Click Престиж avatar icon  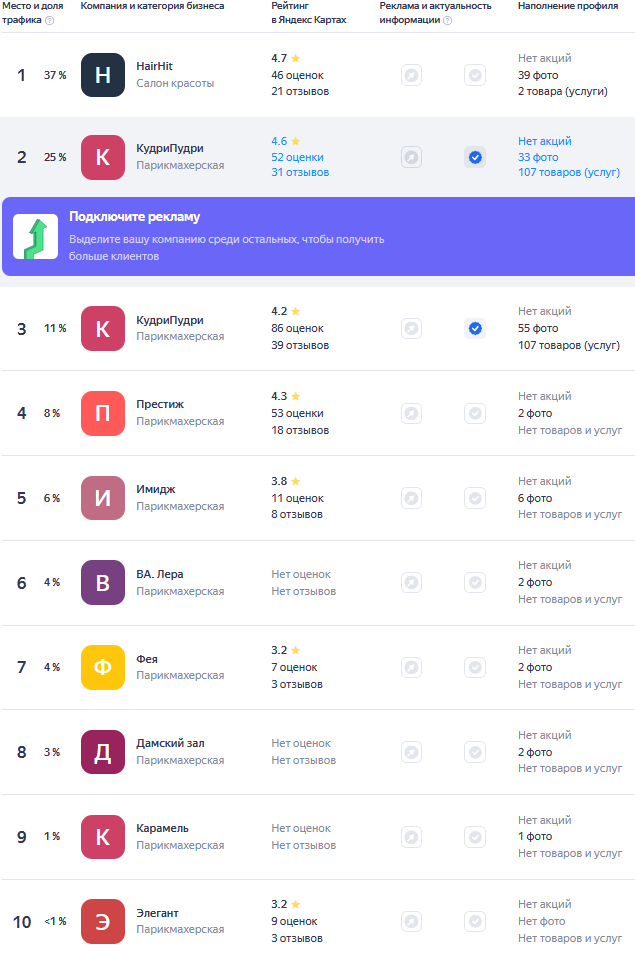[103, 413]
